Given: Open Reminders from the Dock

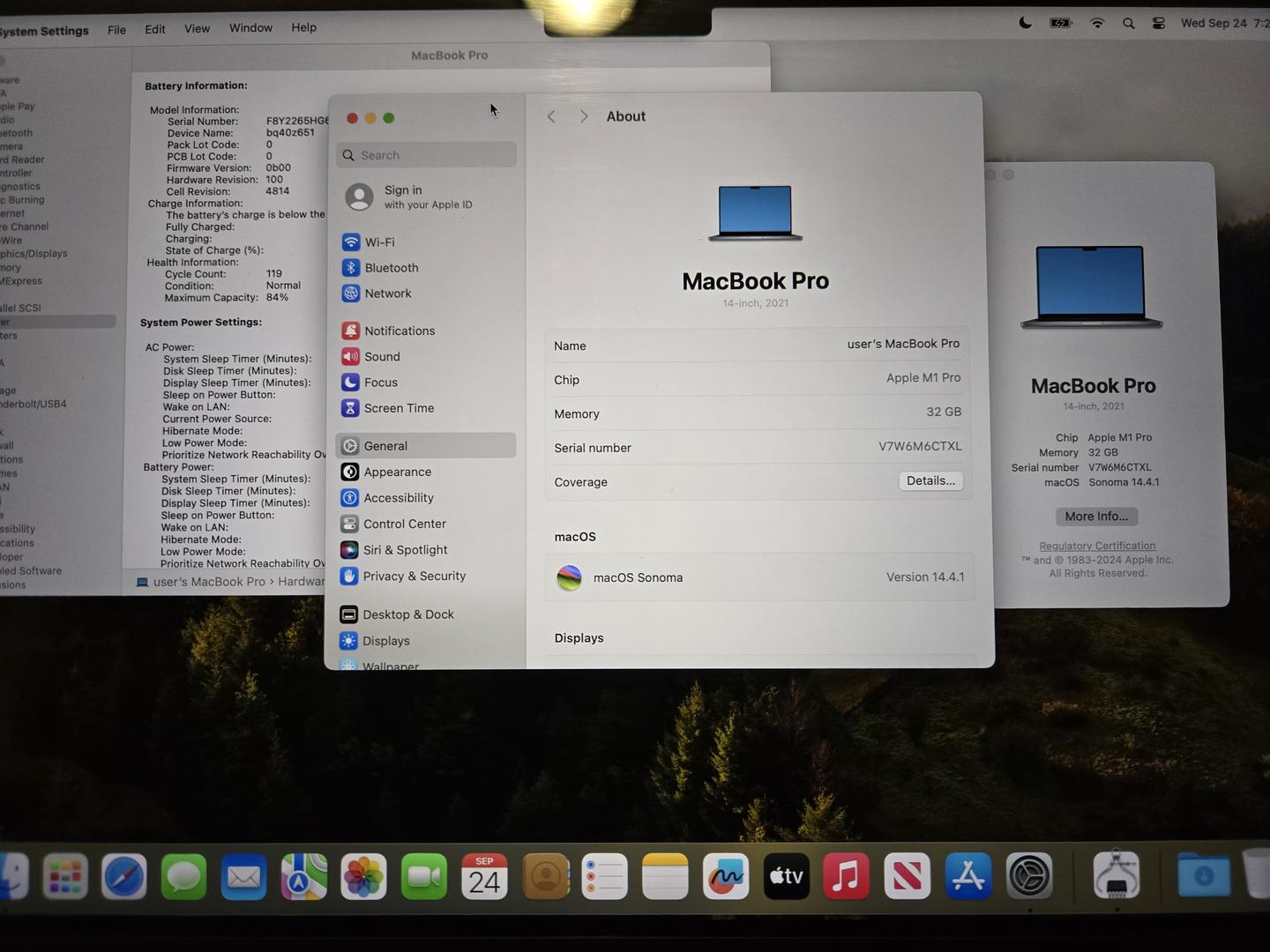Looking at the screenshot, I should coord(605,877).
